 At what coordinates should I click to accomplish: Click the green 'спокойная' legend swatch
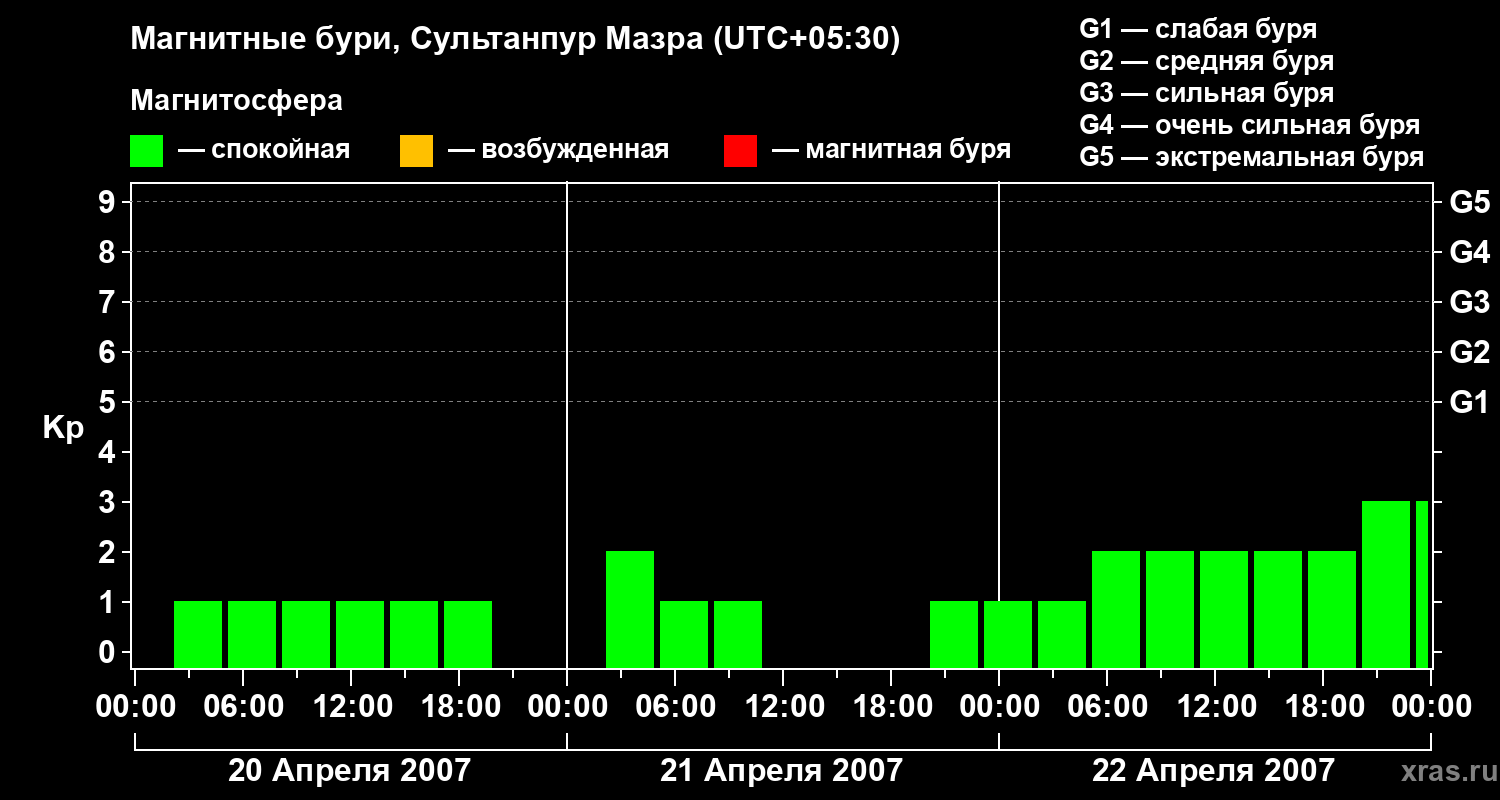146,151
